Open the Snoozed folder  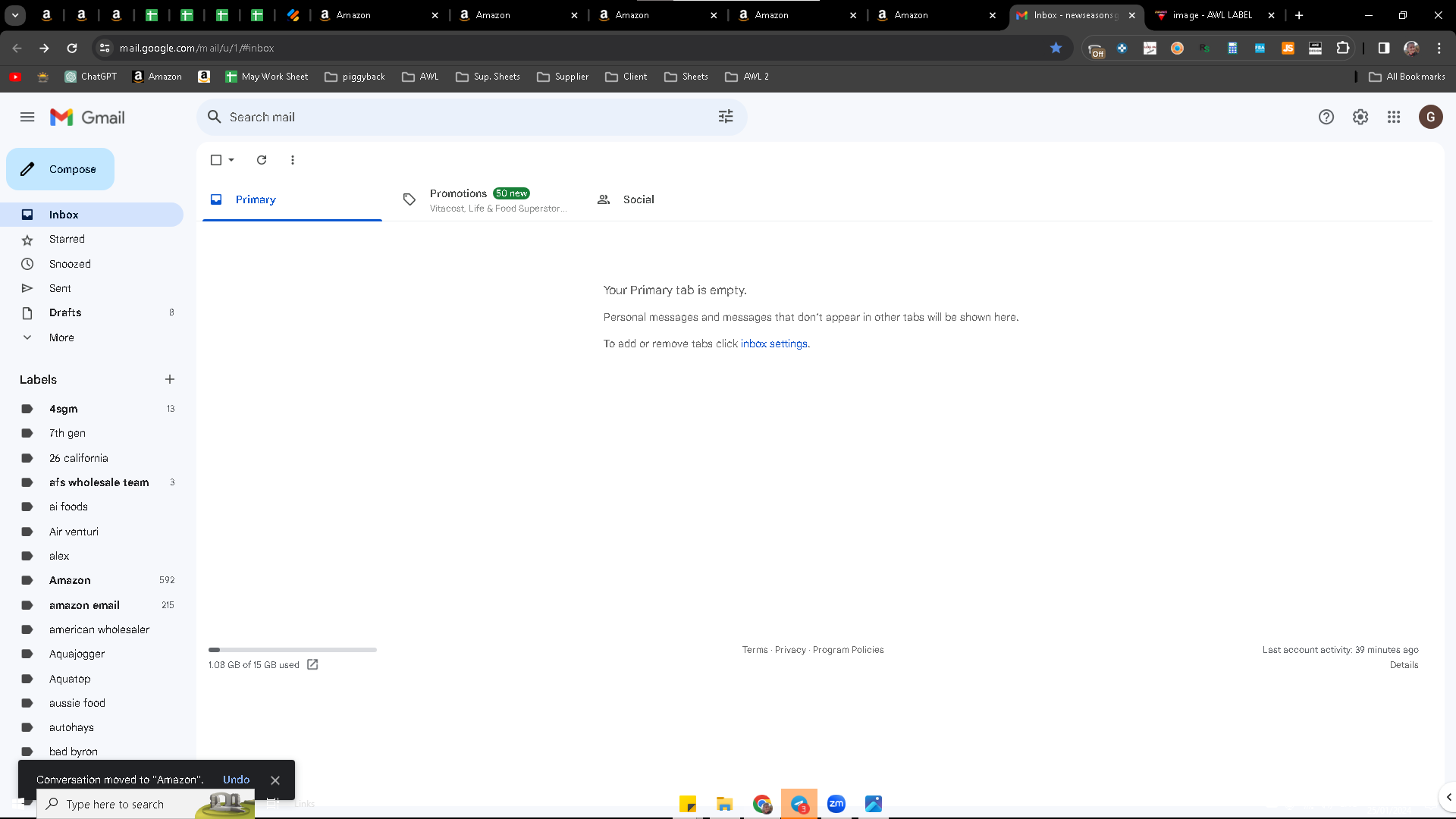91,264
